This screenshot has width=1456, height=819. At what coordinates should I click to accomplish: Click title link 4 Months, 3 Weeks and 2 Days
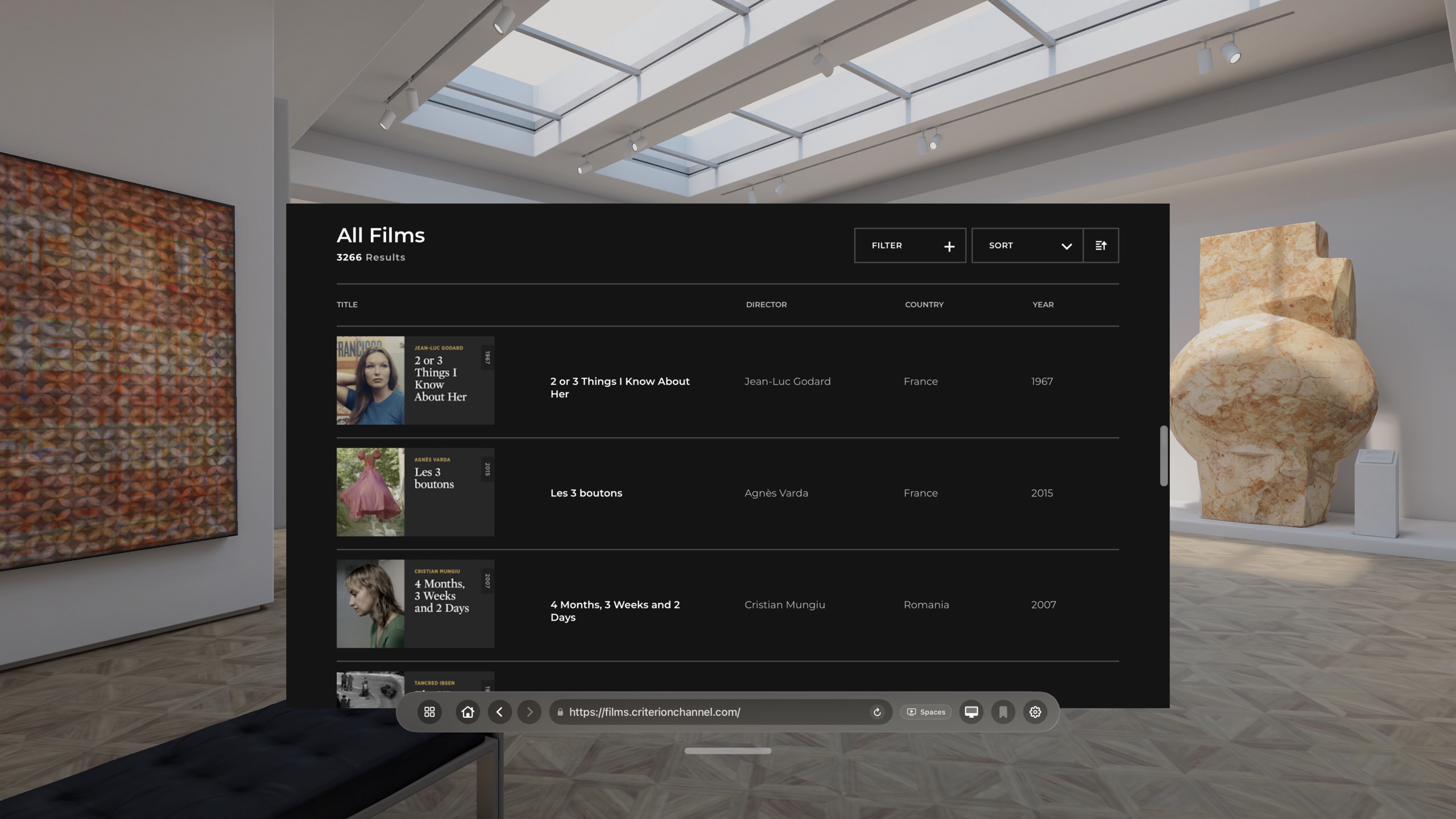tap(615, 611)
